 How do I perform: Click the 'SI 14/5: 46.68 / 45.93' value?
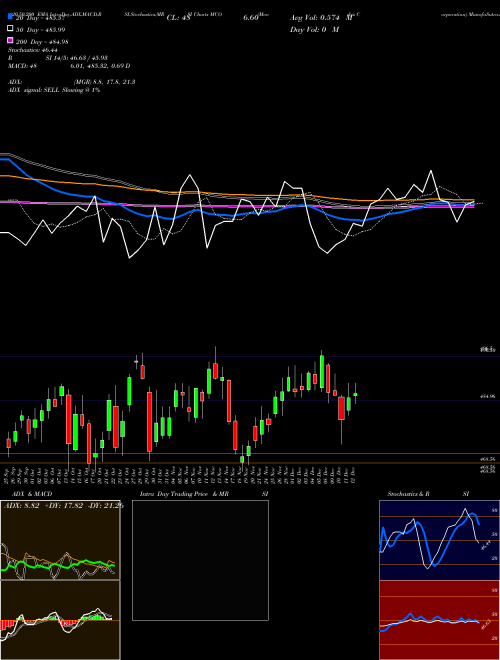click(x=77, y=58)
